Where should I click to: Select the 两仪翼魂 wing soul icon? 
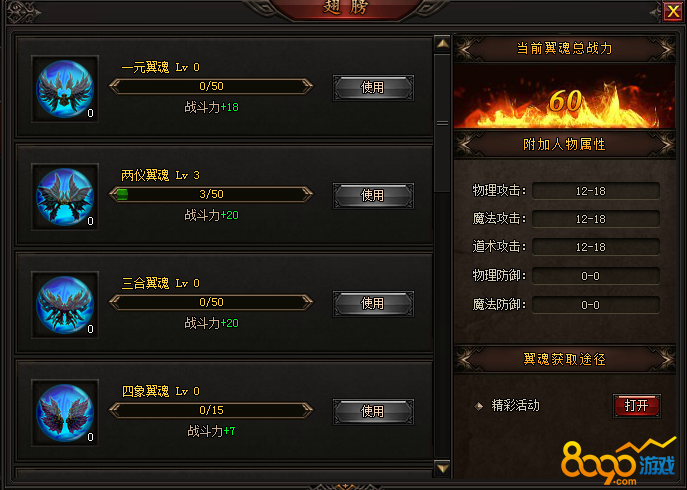(x=65, y=197)
